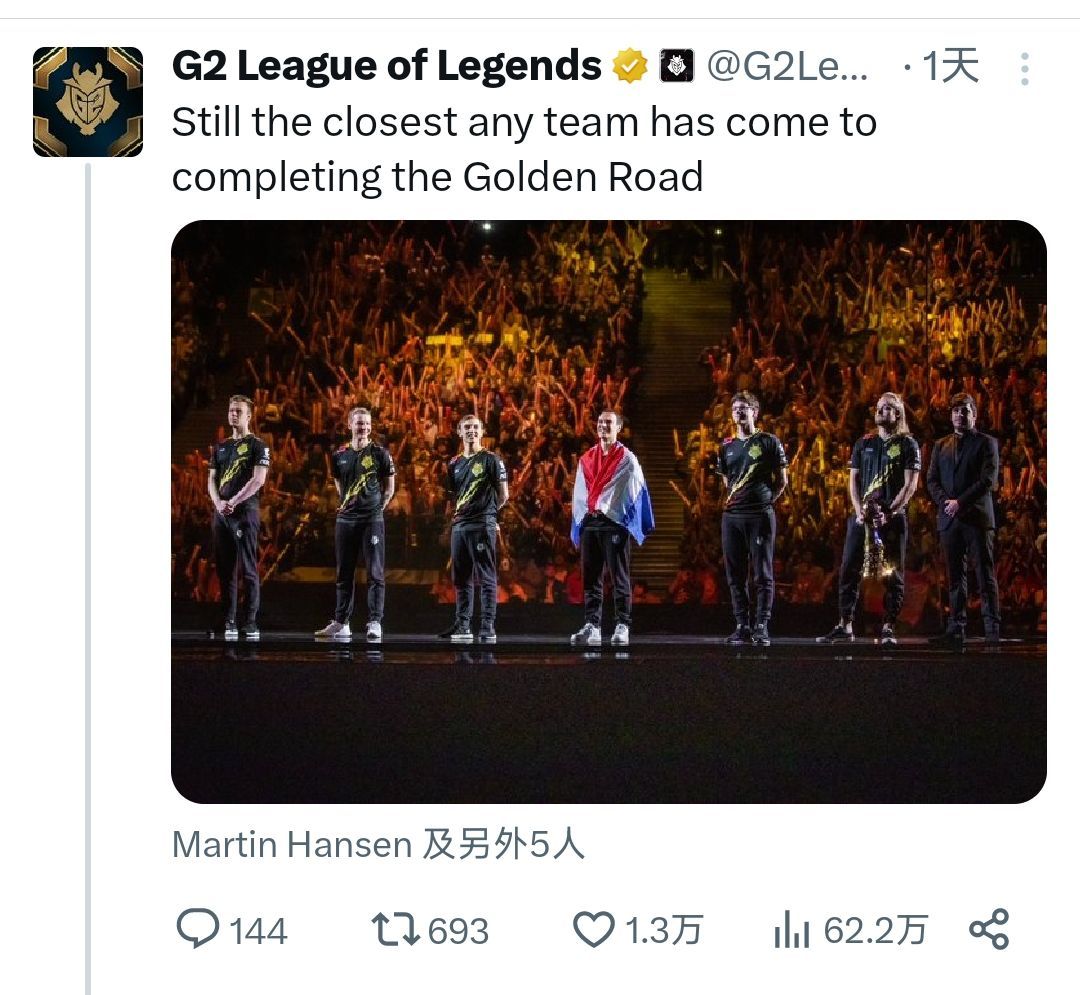Click the retweet count 693
This screenshot has height=995, width=1080.
tap(458, 931)
